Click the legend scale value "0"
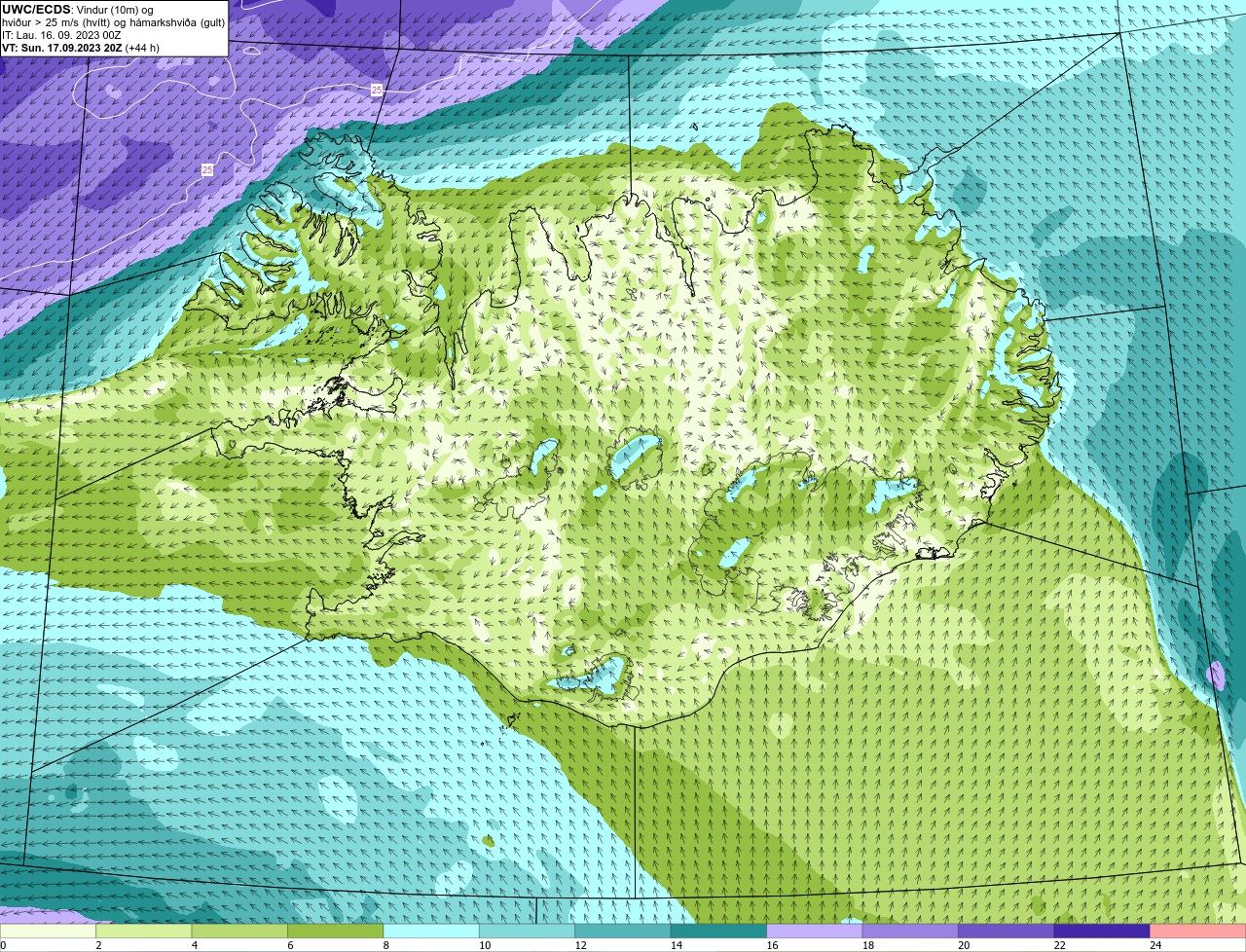The width and height of the screenshot is (1246, 952). point(3,945)
